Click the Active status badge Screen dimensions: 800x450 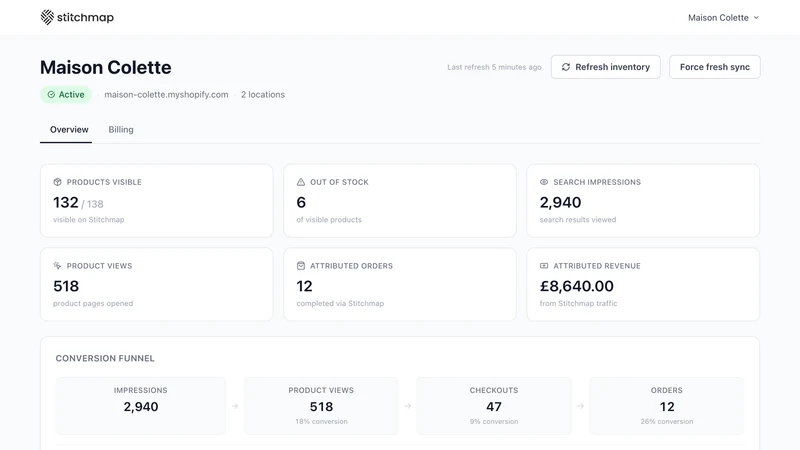click(x=66, y=94)
